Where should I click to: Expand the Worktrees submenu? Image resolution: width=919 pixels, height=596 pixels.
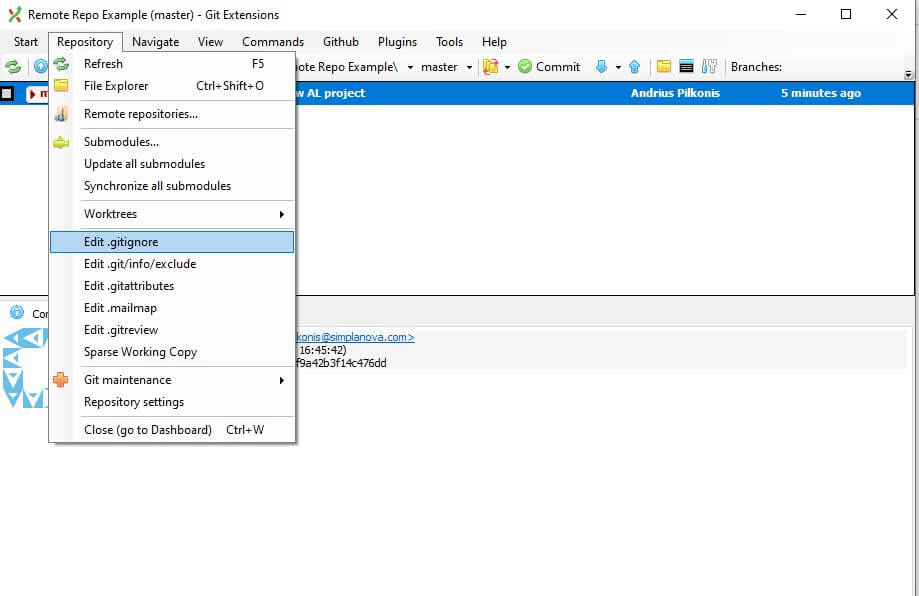click(x=172, y=214)
